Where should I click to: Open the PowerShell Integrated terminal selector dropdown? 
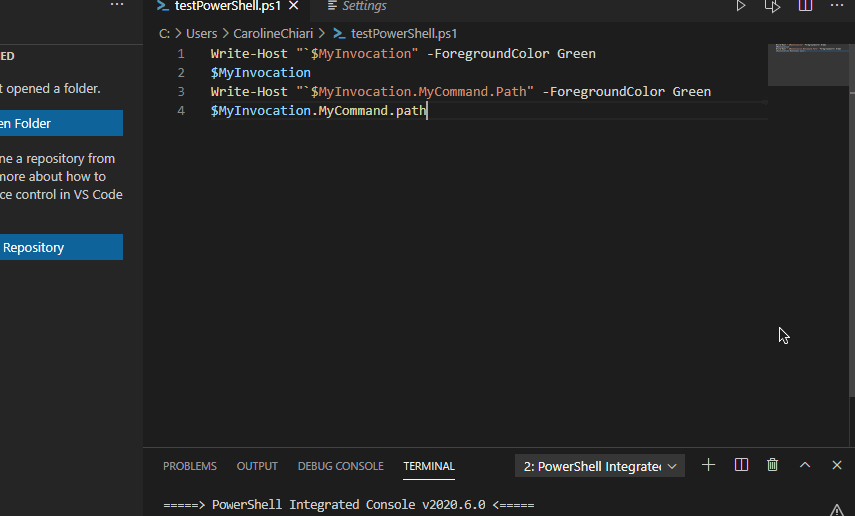600,466
